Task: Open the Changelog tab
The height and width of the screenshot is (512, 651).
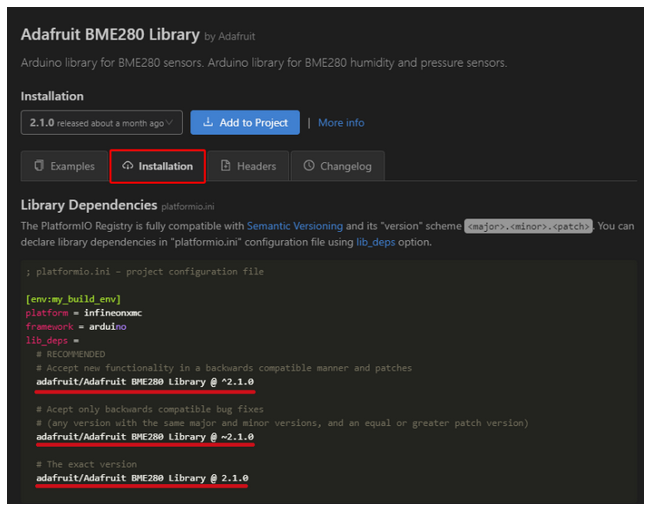Action: coord(338,166)
